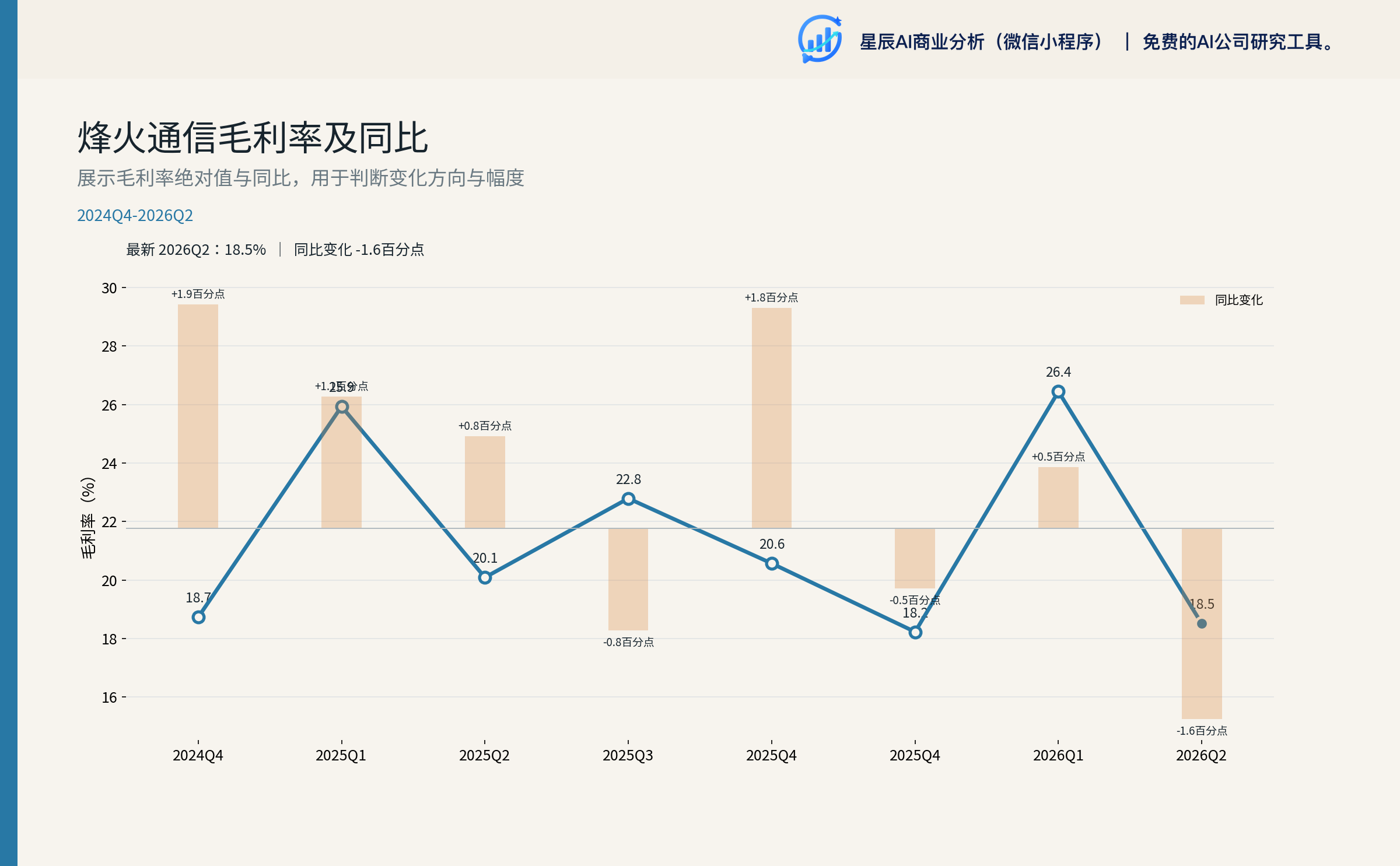Click the 同比变化 legend color swatch

coord(1192,300)
